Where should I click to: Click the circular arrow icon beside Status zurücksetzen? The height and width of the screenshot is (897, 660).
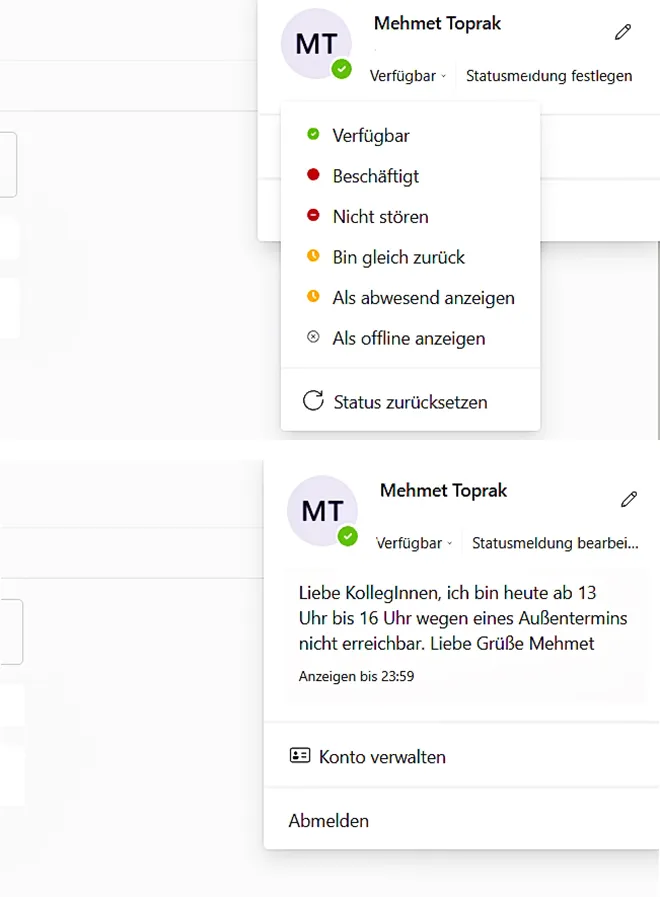(313, 402)
